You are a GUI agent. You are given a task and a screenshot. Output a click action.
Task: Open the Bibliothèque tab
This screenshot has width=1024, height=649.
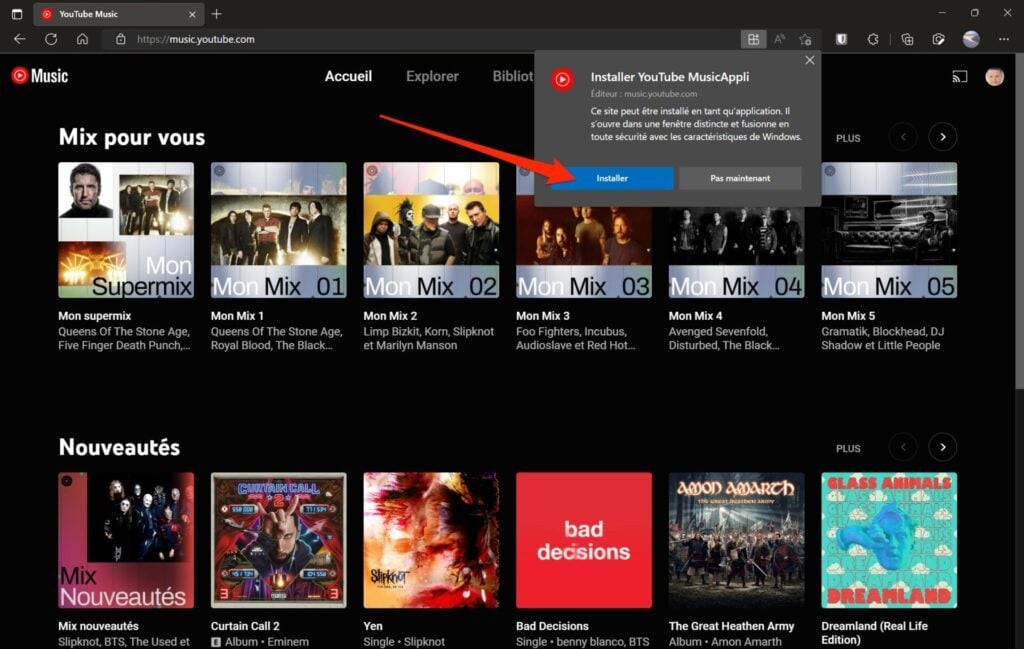pyautogui.click(x=513, y=76)
